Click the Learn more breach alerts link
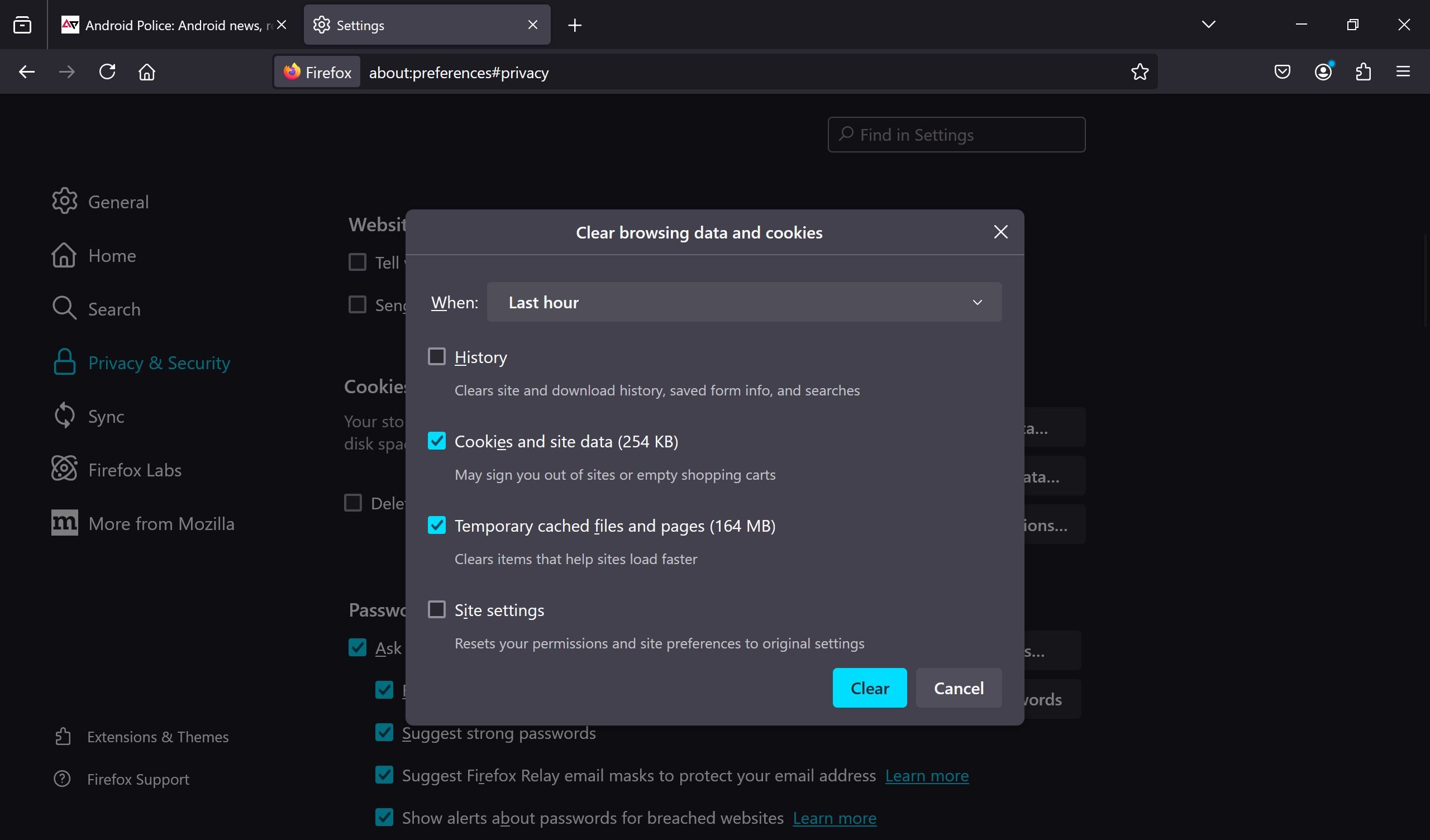Viewport: 1430px width, 840px height. (835, 818)
